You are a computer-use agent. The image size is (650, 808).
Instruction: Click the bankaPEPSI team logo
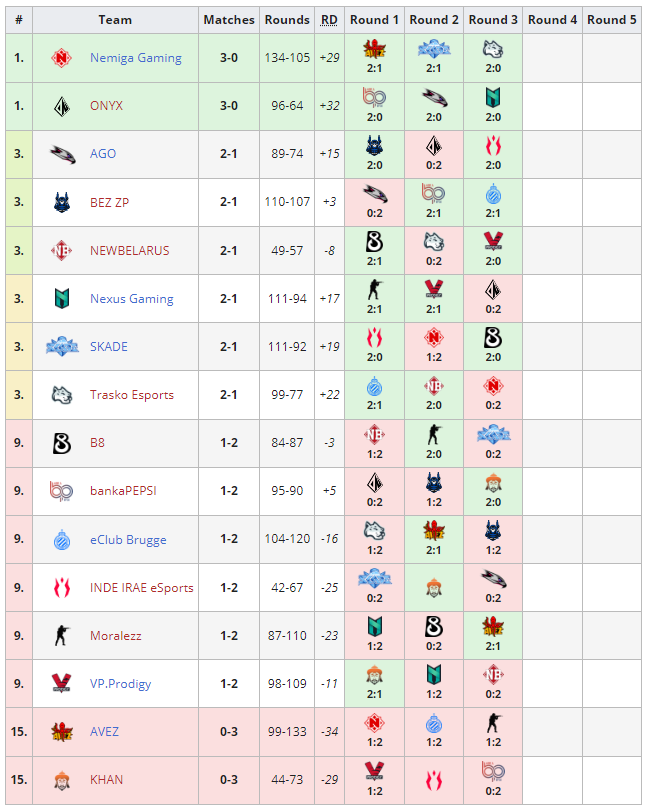pyautogui.click(x=62, y=490)
